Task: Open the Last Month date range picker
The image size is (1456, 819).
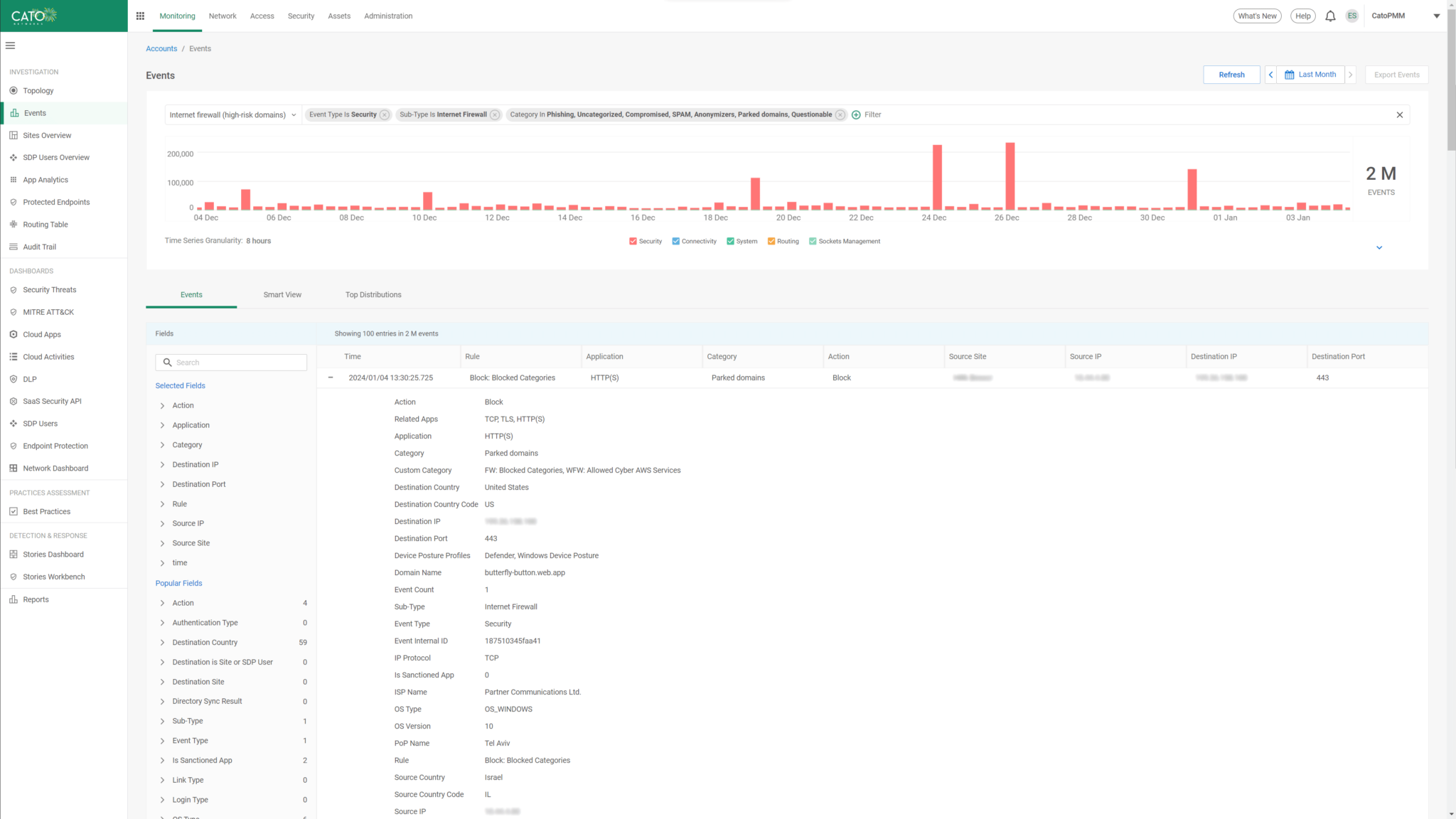Action: [x=1310, y=75]
